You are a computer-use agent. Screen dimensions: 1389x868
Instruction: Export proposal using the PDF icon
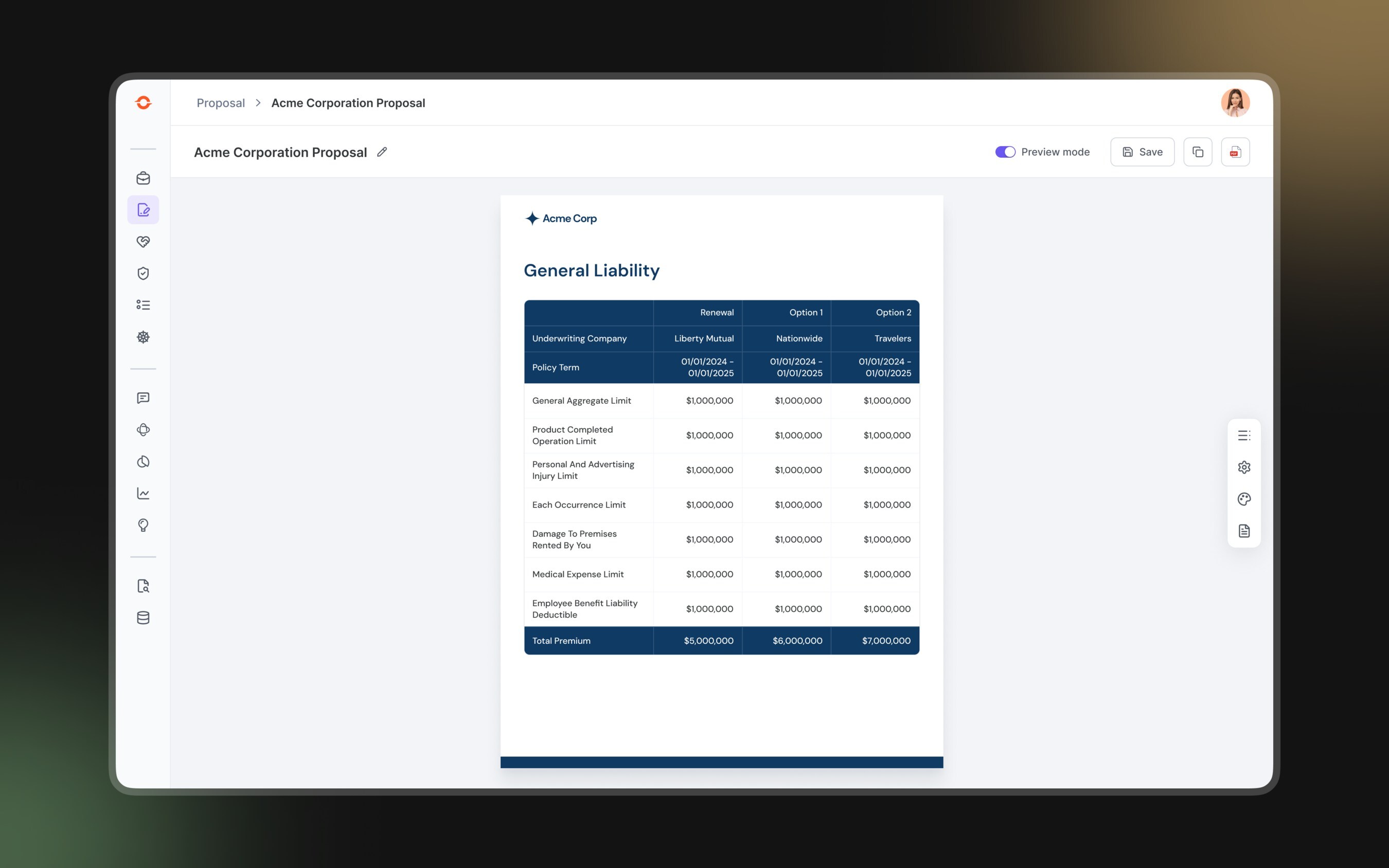1235,152
